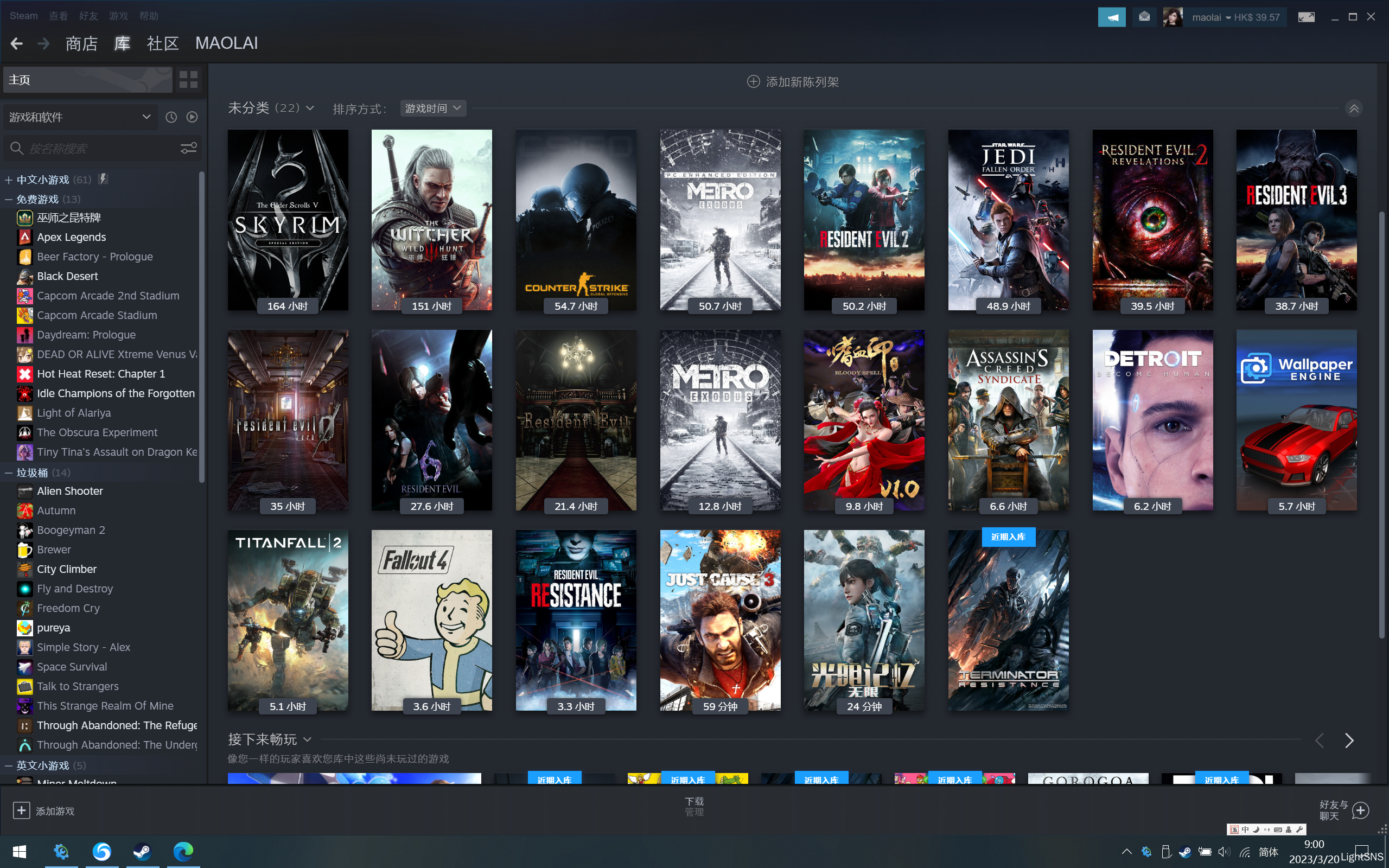Image resolution: width=1389 pixels, height=868 pixels.
Task: Switch to collections grid view icon
Action: [x=188, y=80]
